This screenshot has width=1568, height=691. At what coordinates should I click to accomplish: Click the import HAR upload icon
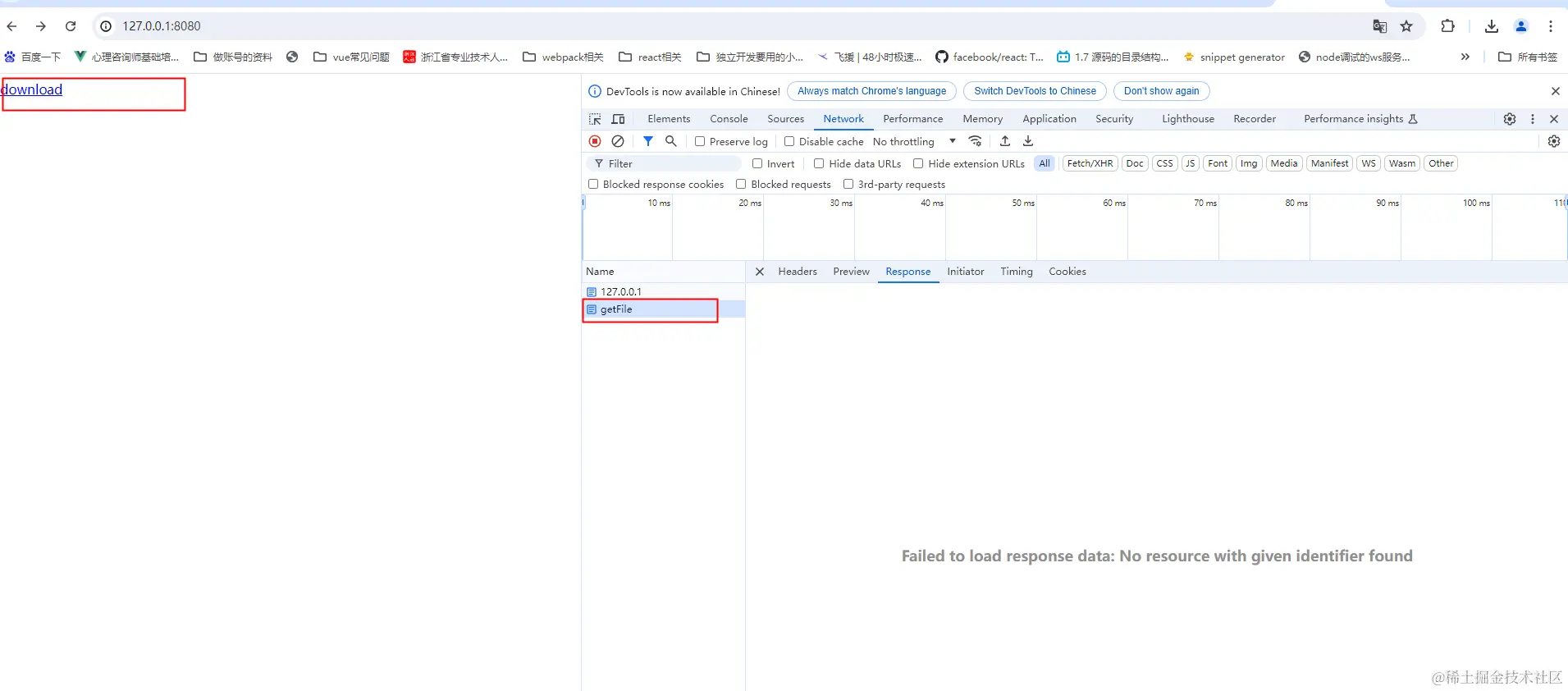click(x=1005, y=141)
